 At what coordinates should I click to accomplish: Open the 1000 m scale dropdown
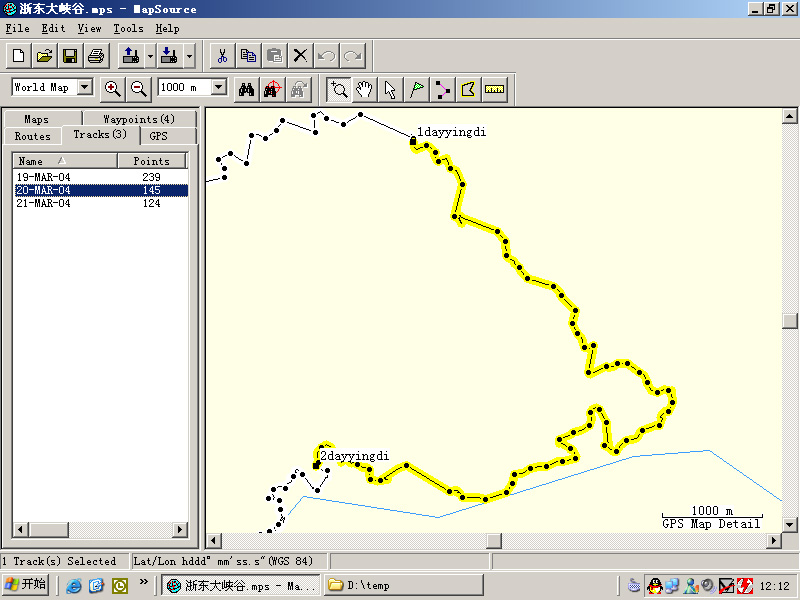coord(219,88)
